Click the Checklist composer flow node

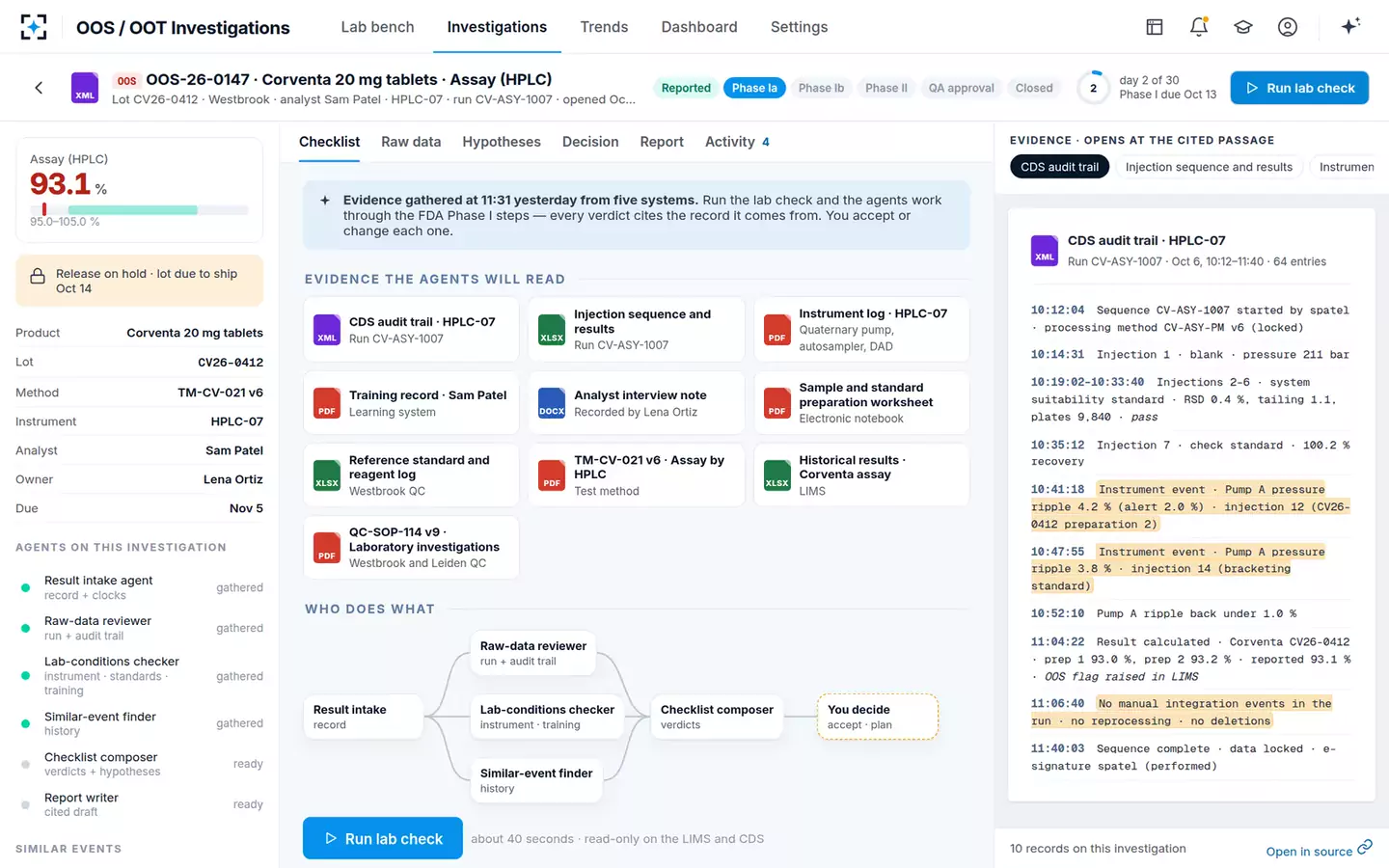pyautogui.click(x=717, y=717)
